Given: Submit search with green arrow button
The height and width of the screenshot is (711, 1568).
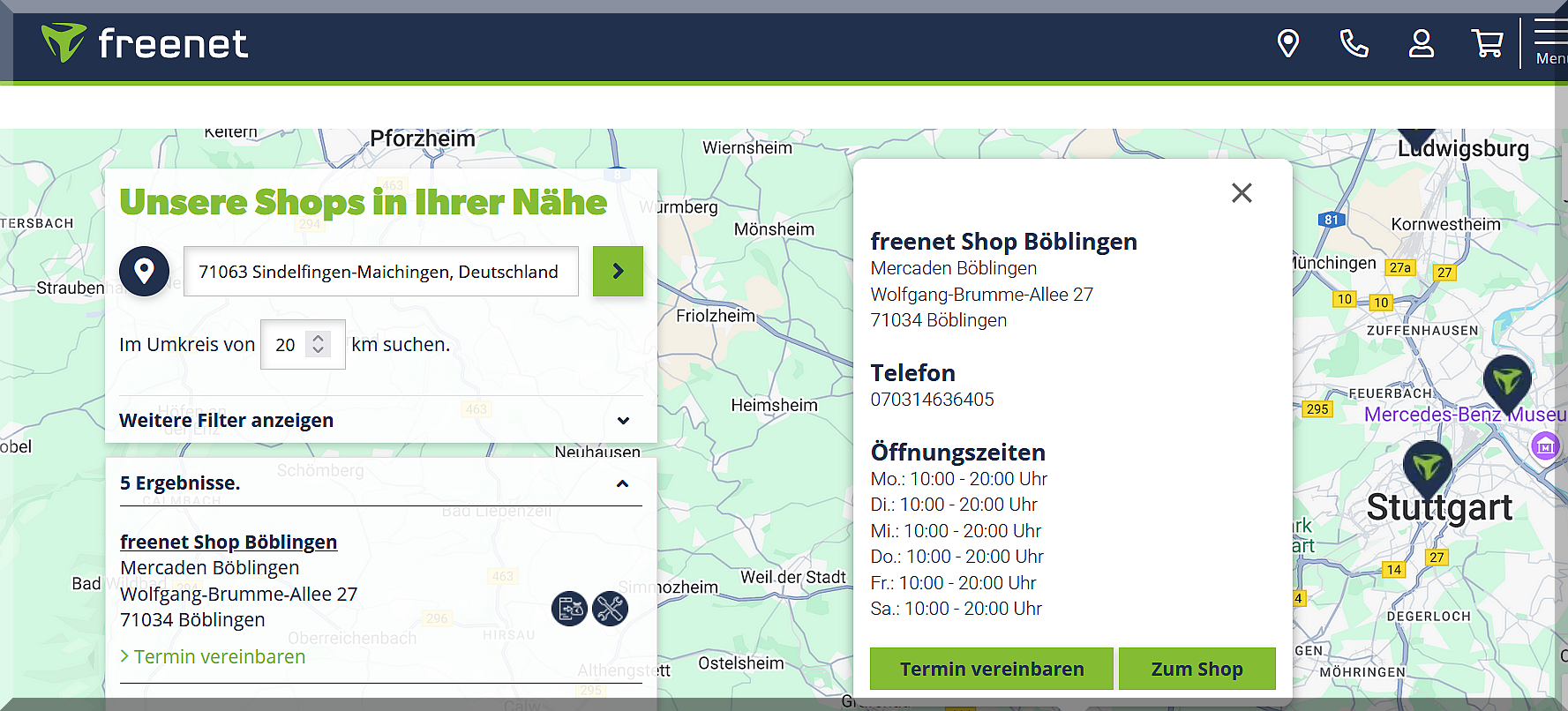Looking at the screenshot, I should (618, 271).
